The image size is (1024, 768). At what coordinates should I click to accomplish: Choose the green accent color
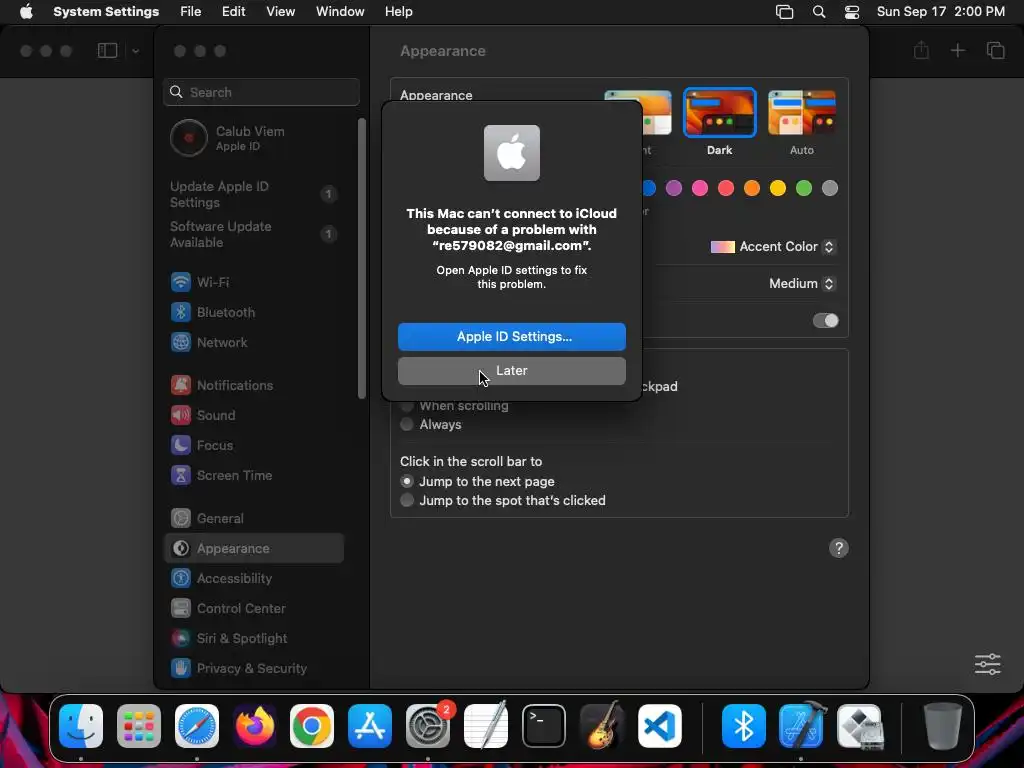804,188
